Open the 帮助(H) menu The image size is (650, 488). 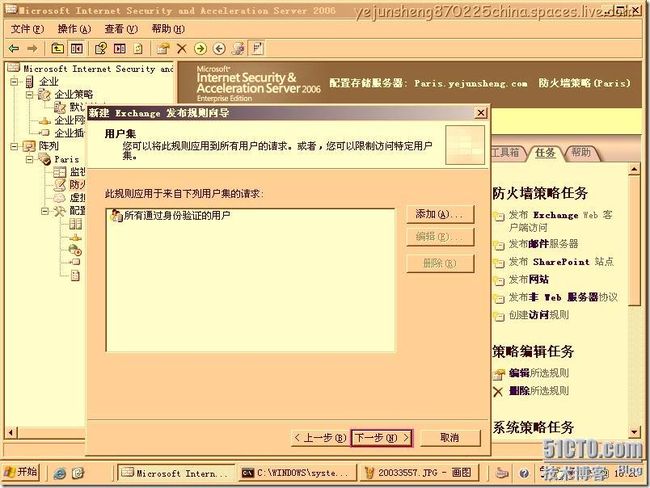[168, 29]
